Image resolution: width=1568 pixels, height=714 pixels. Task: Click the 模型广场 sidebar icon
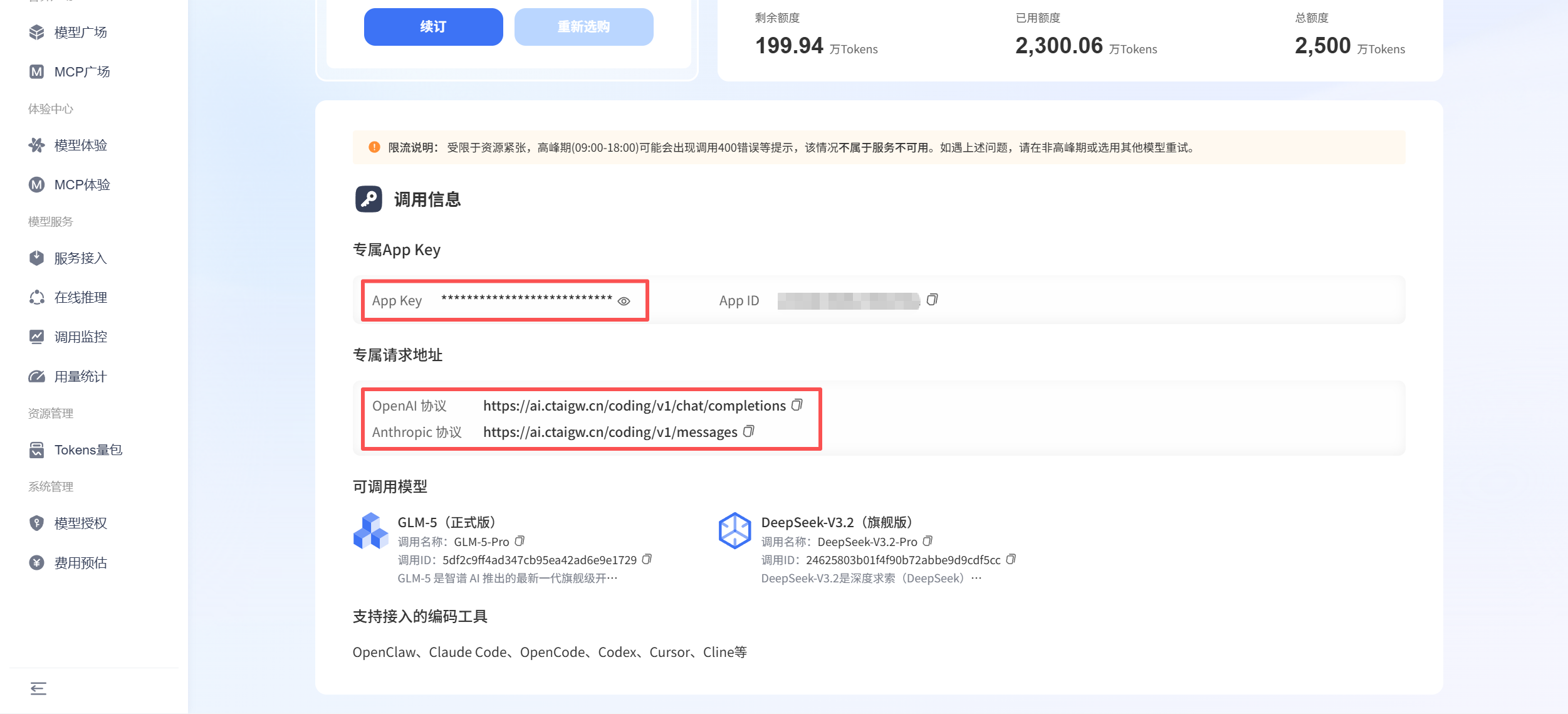[37, 32]
